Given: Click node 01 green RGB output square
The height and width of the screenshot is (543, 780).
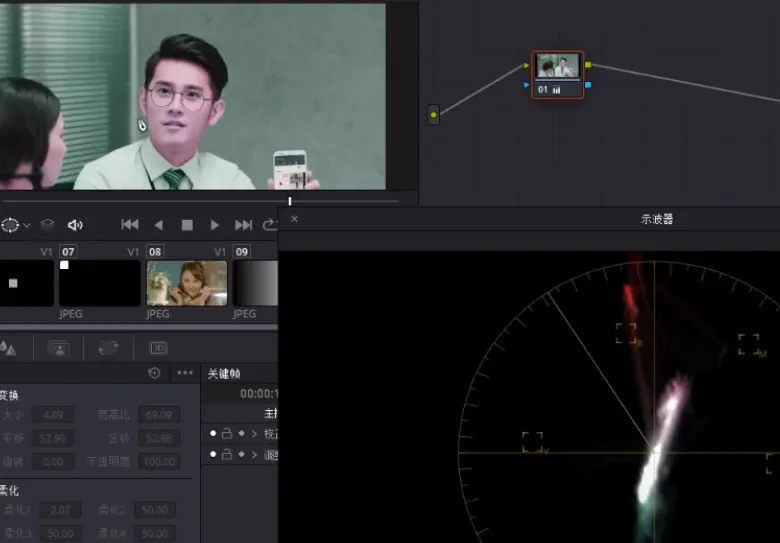Looking at the screenshot, I should click(x=588, y=65).
